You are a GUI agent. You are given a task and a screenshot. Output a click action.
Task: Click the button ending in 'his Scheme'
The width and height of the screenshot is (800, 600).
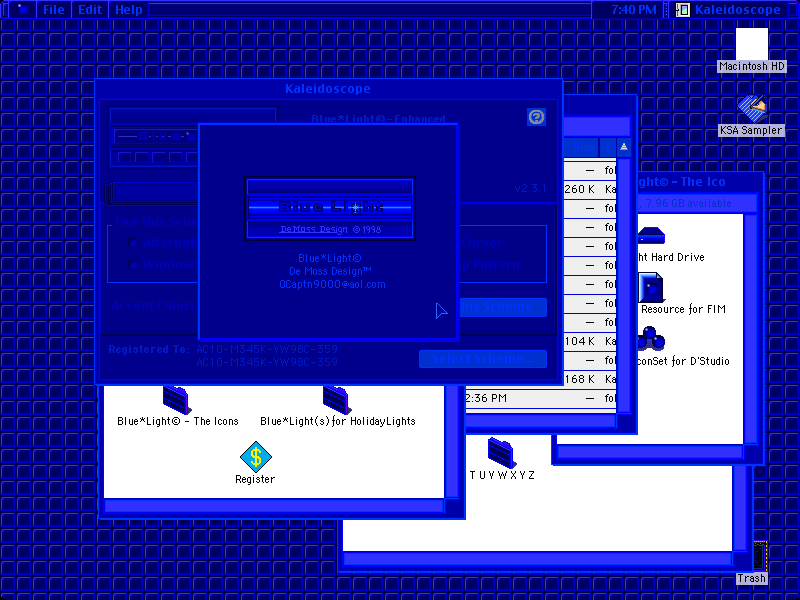coord(503,307)
